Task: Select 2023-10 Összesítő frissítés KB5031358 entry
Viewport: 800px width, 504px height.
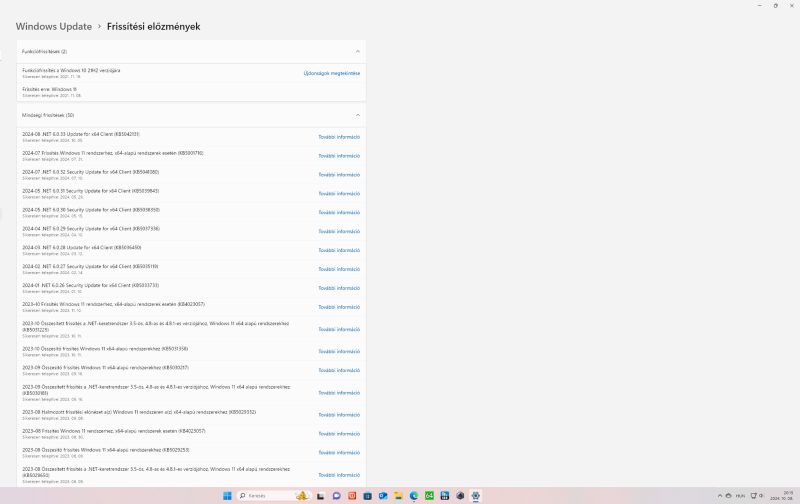Action: [191, 351]
